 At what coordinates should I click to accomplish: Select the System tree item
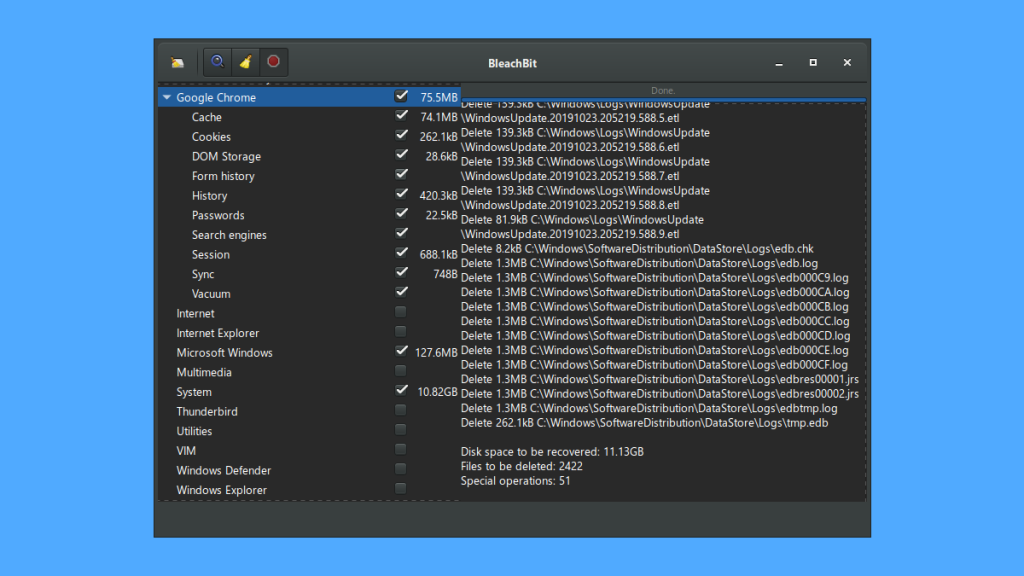(193, 392)
